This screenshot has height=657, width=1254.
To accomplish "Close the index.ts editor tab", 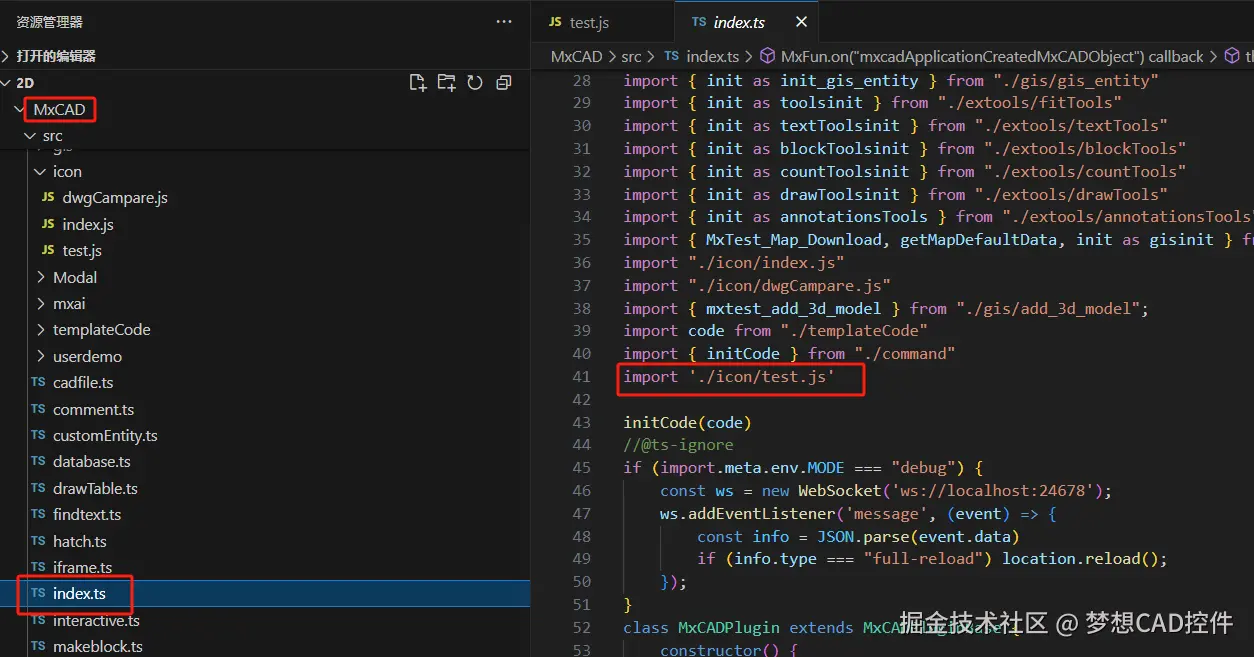I will coord(801,22).
